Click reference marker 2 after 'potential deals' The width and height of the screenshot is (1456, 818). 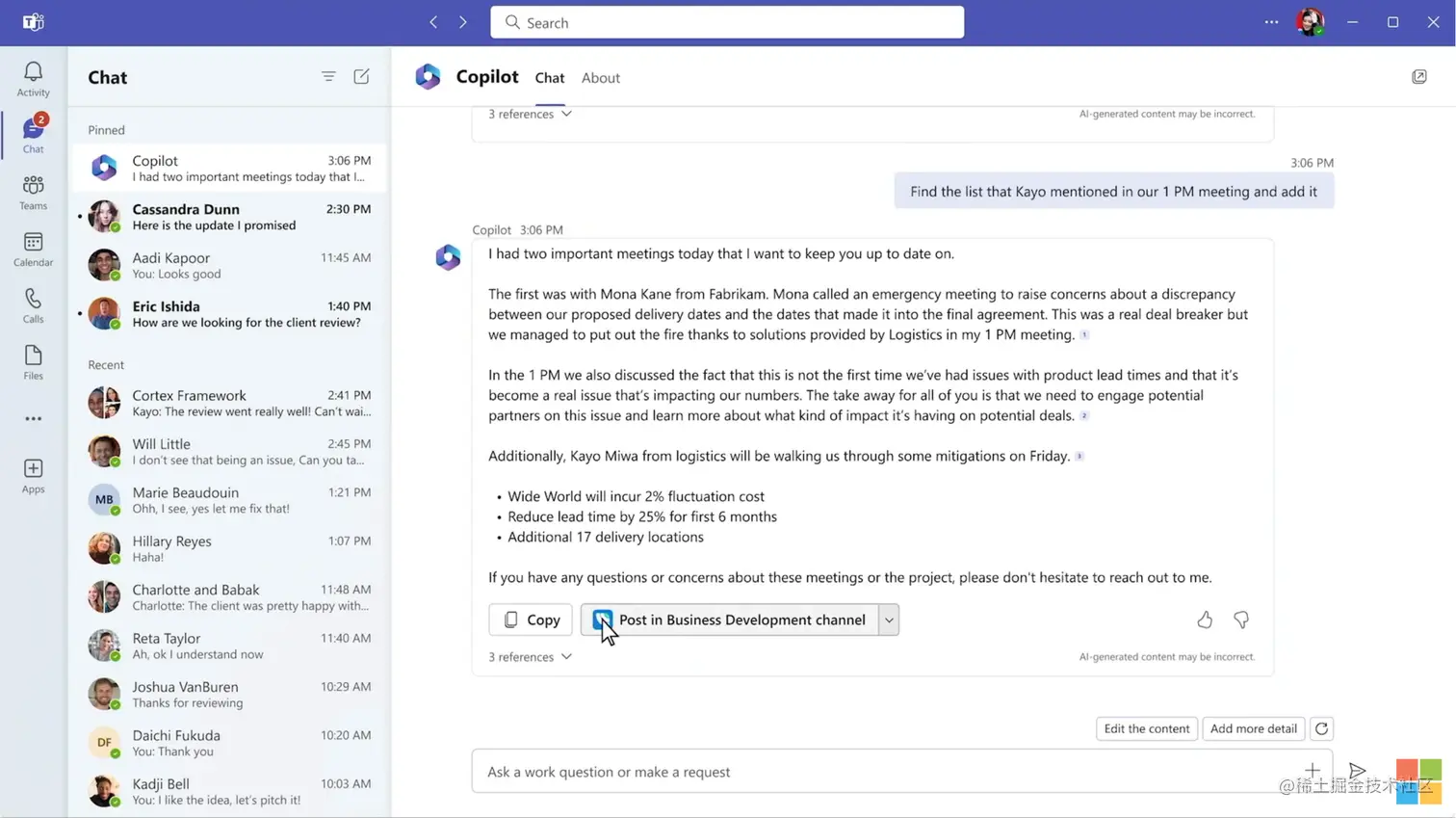(x=1084, y=415)
